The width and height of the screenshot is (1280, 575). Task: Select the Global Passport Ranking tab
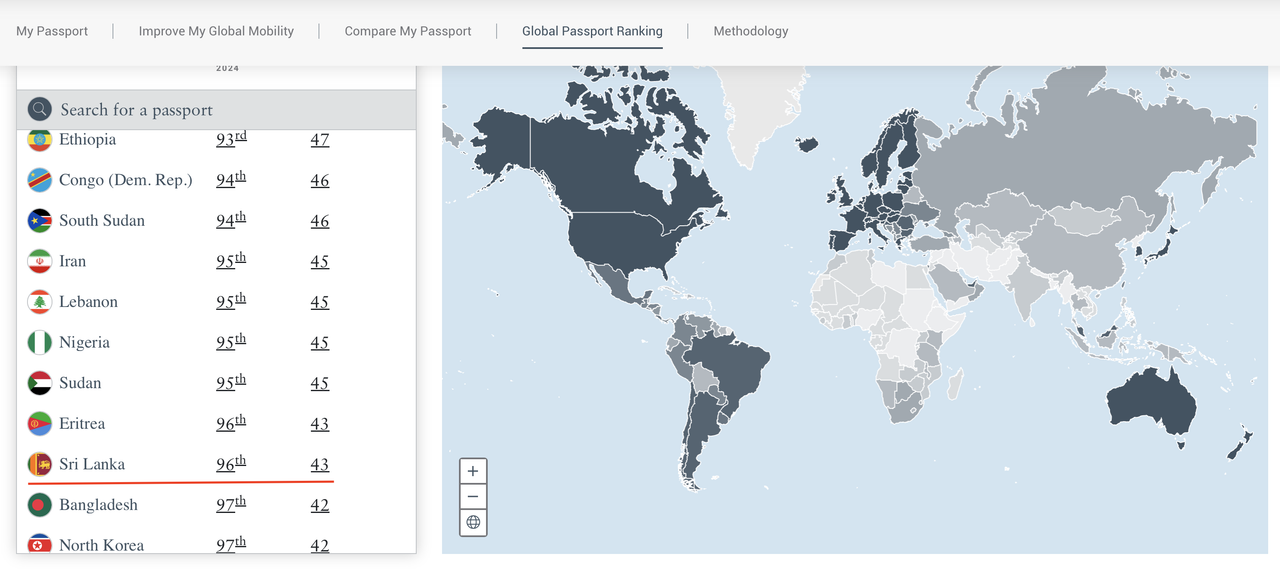(592, 31)
